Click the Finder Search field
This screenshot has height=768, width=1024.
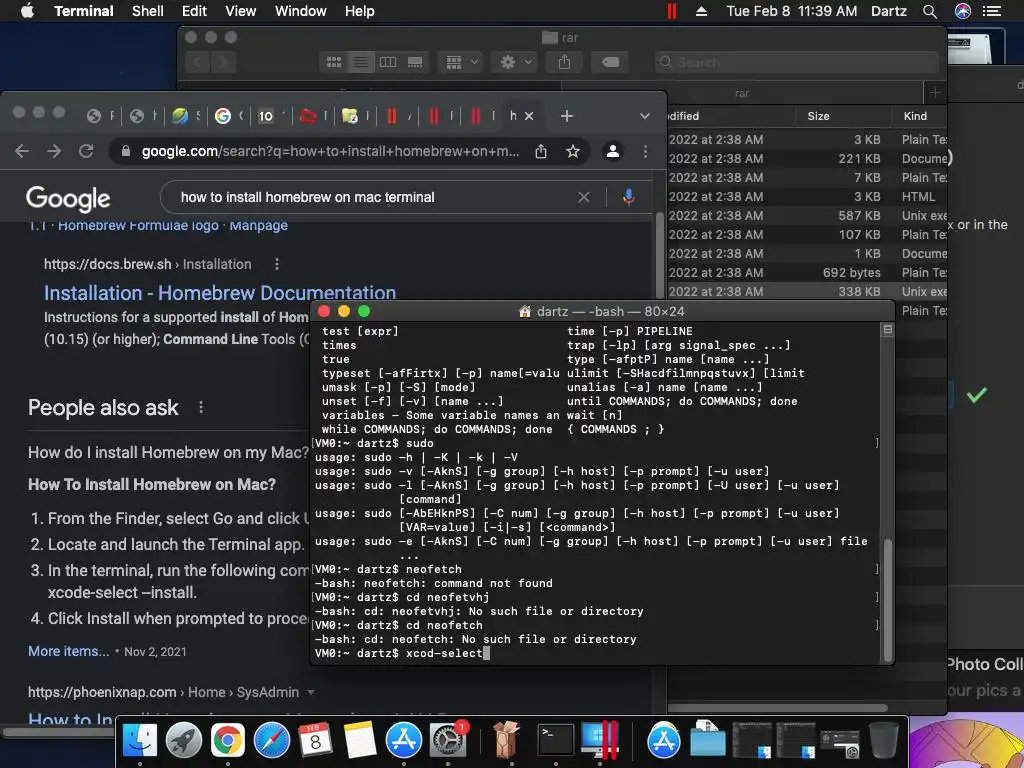tap(797, 62)
